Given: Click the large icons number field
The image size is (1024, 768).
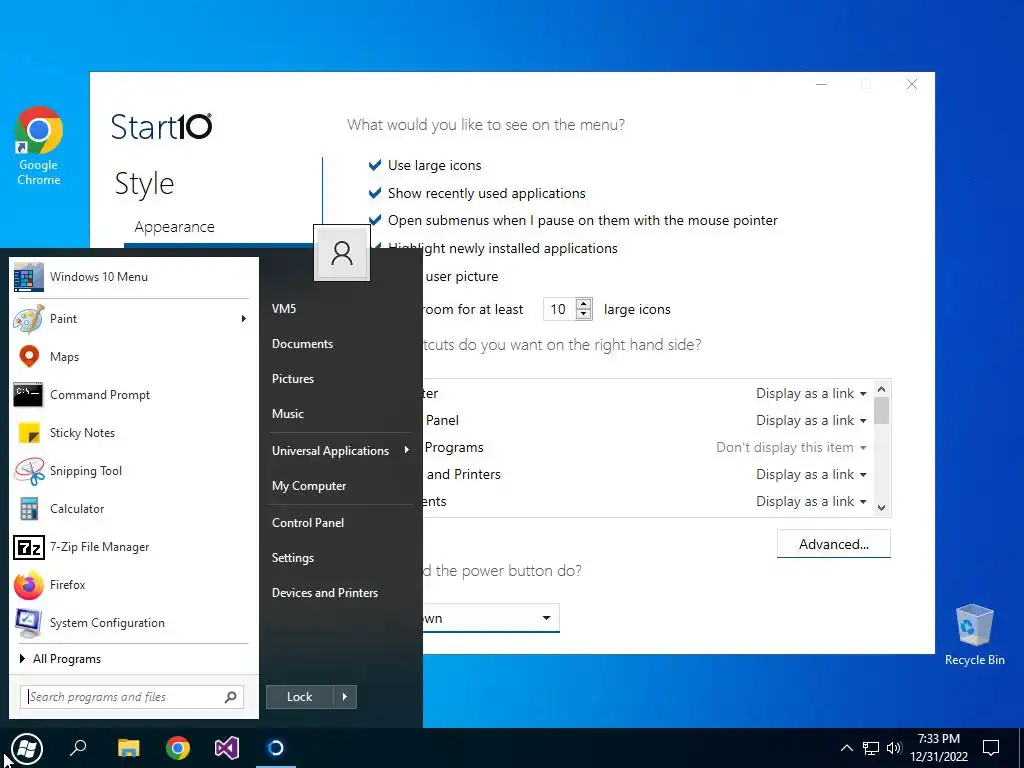Looking at the screenshot, I should click(559, 309).
